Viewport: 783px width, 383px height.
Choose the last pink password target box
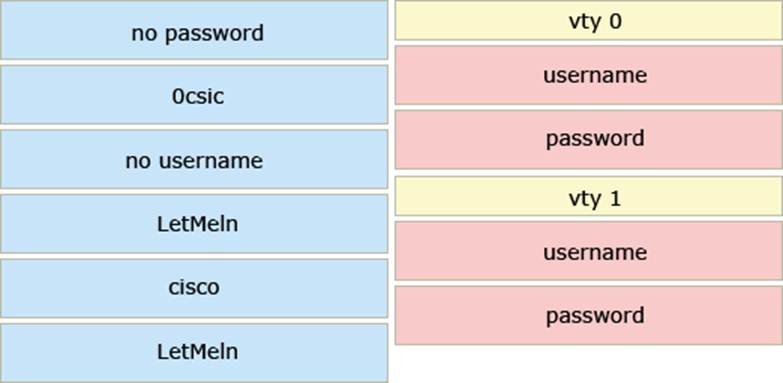pyautogui.click(x=589, y=315)
